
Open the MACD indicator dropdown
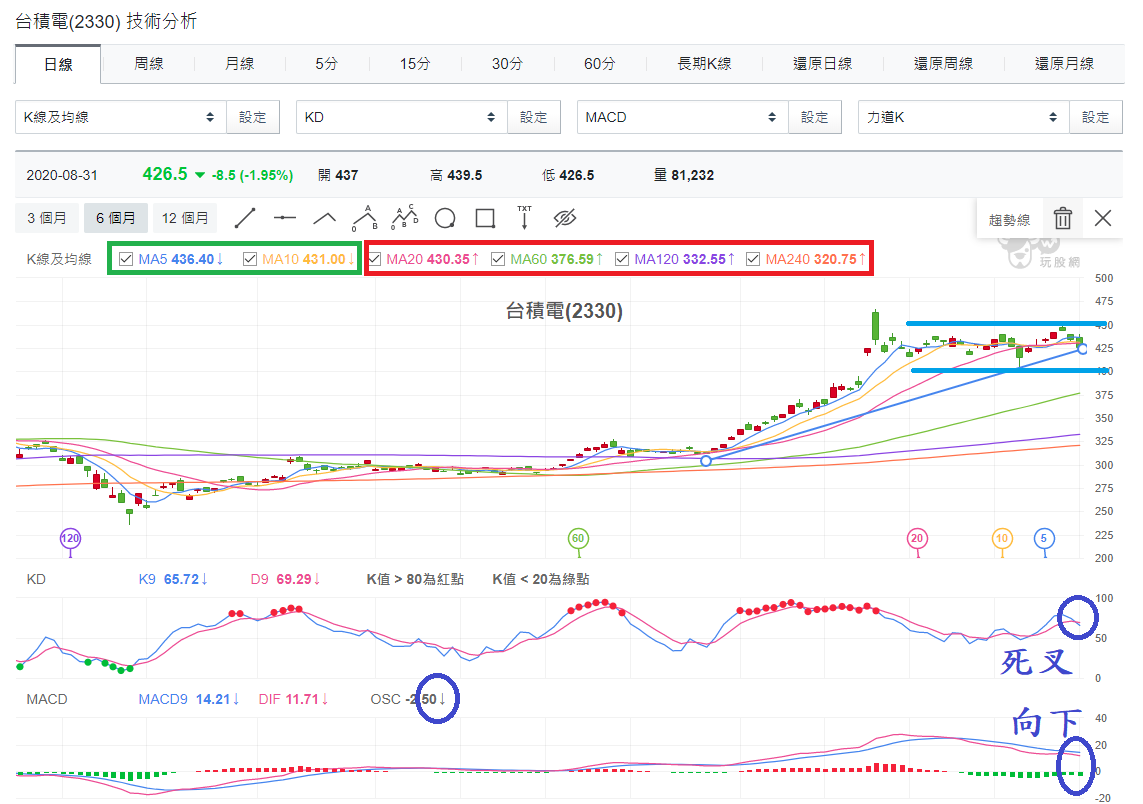click(x=682, y=117)
